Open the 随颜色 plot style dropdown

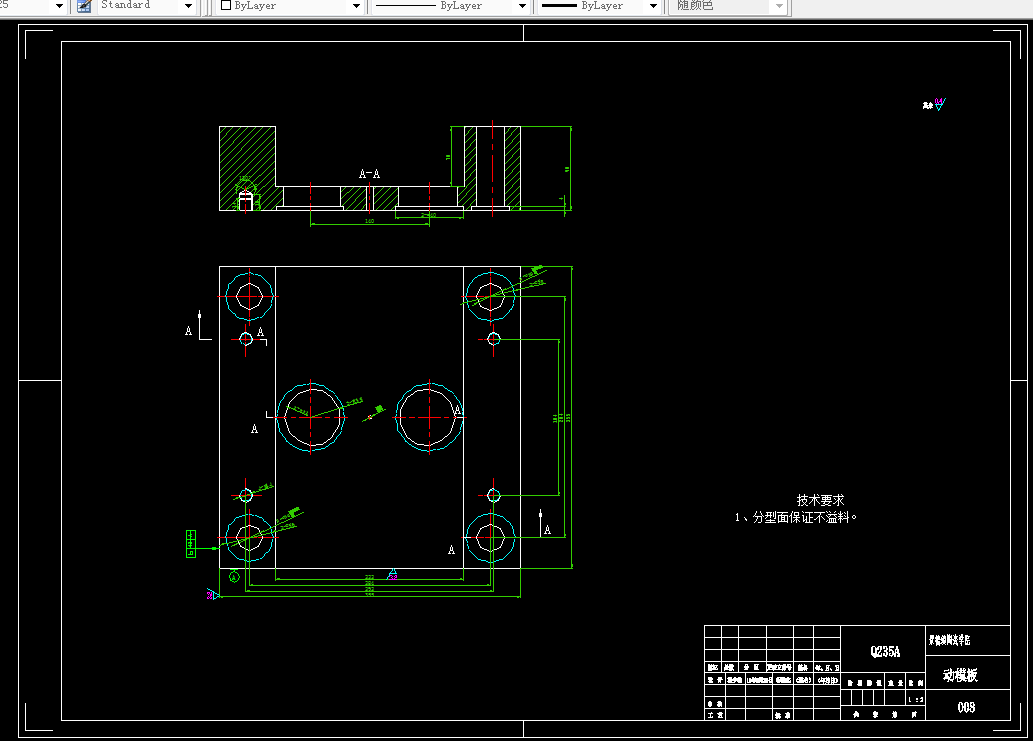[779, 6]
